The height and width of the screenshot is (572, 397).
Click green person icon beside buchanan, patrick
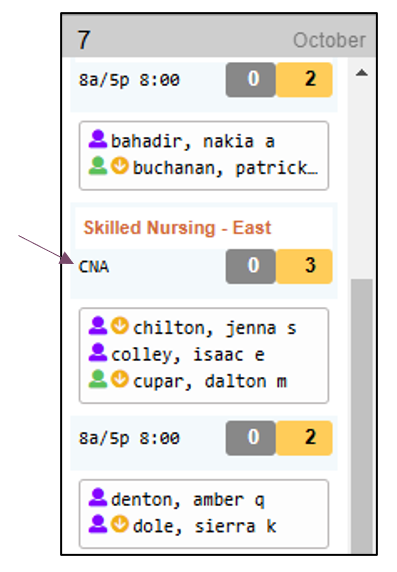(x=97, y=166)
